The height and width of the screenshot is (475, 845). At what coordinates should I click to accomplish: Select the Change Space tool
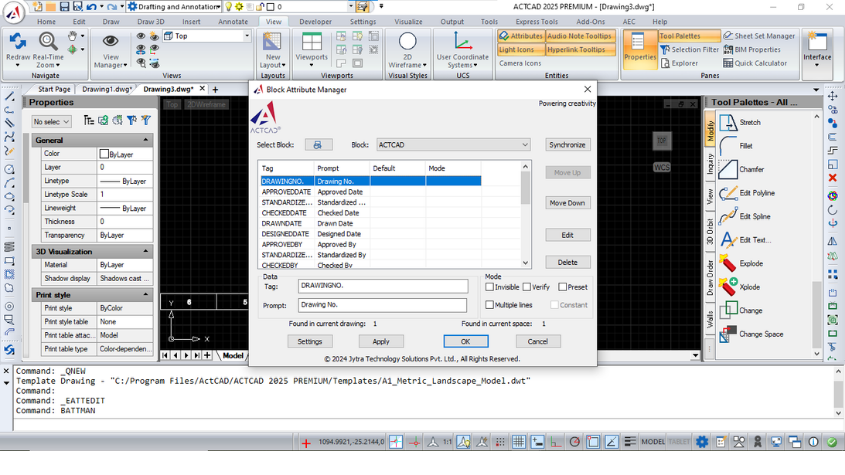click(x=751, y=334)
